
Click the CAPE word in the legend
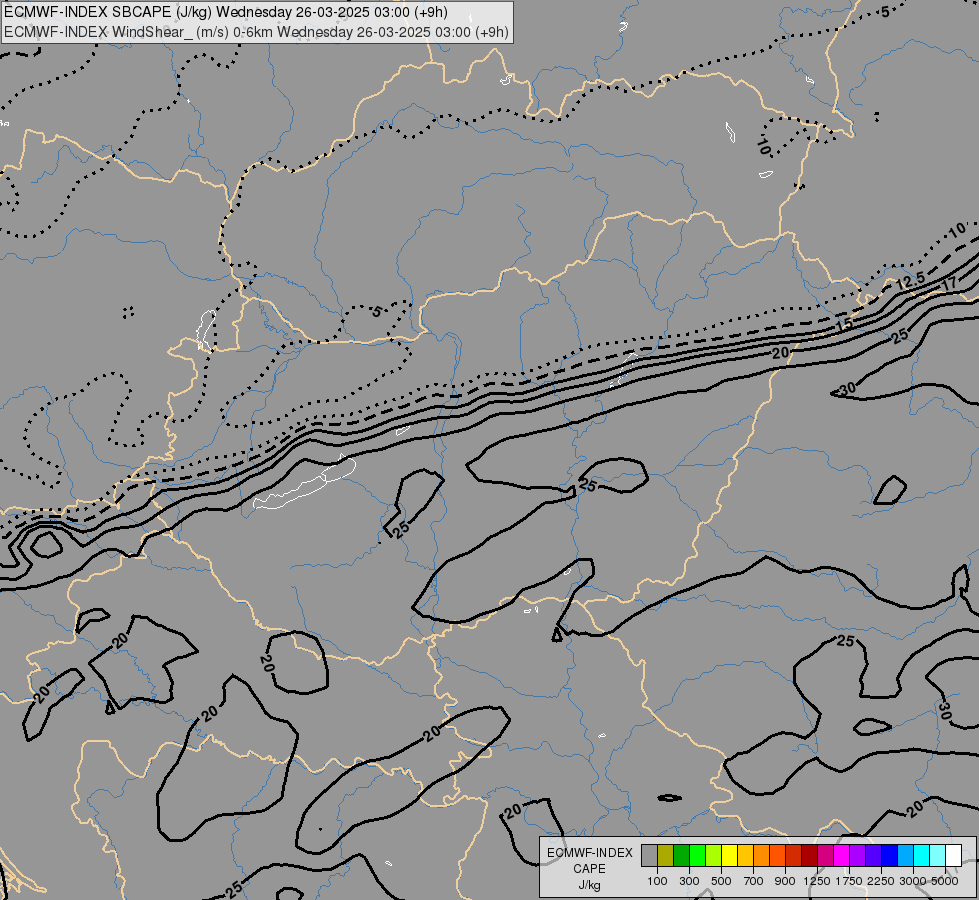click(589, 869)
